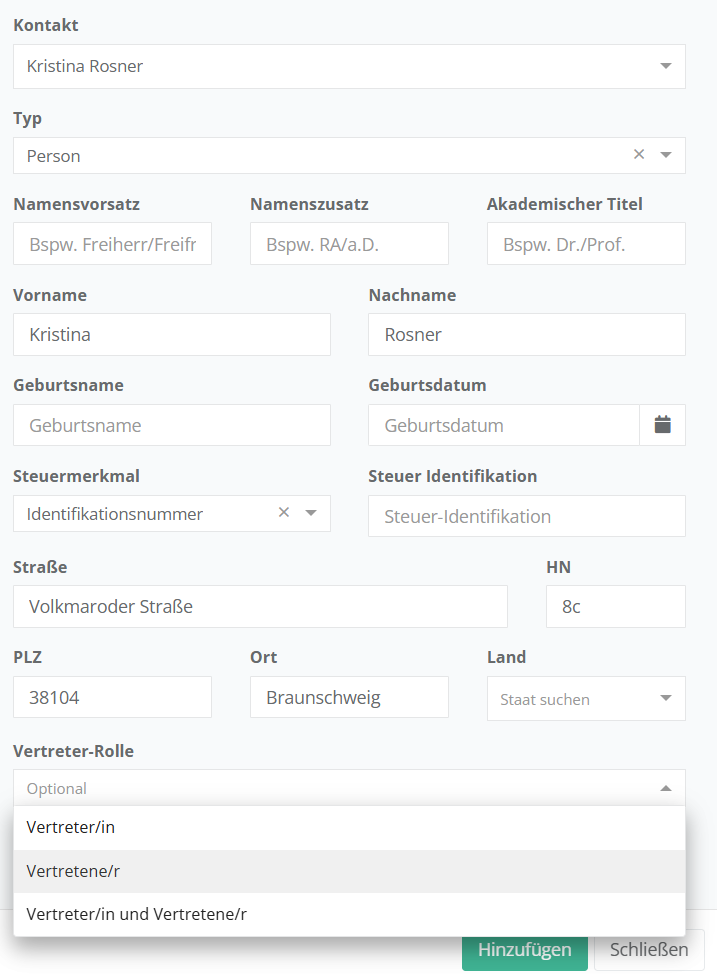Focus the Namensvorsatz input field
Screen dimensions: 717x977
coord(112,244)
